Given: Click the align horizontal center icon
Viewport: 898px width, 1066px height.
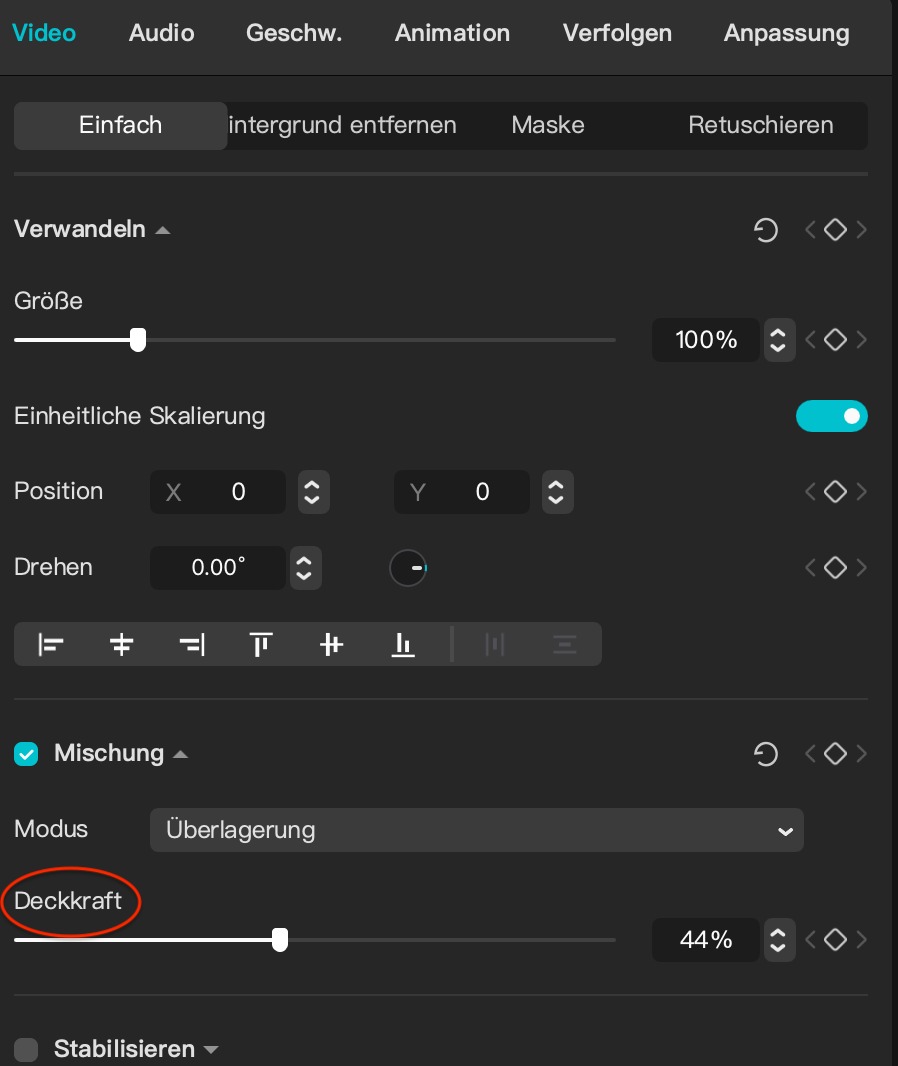Looking at the screenshot, I should click(x=122, y=644).
